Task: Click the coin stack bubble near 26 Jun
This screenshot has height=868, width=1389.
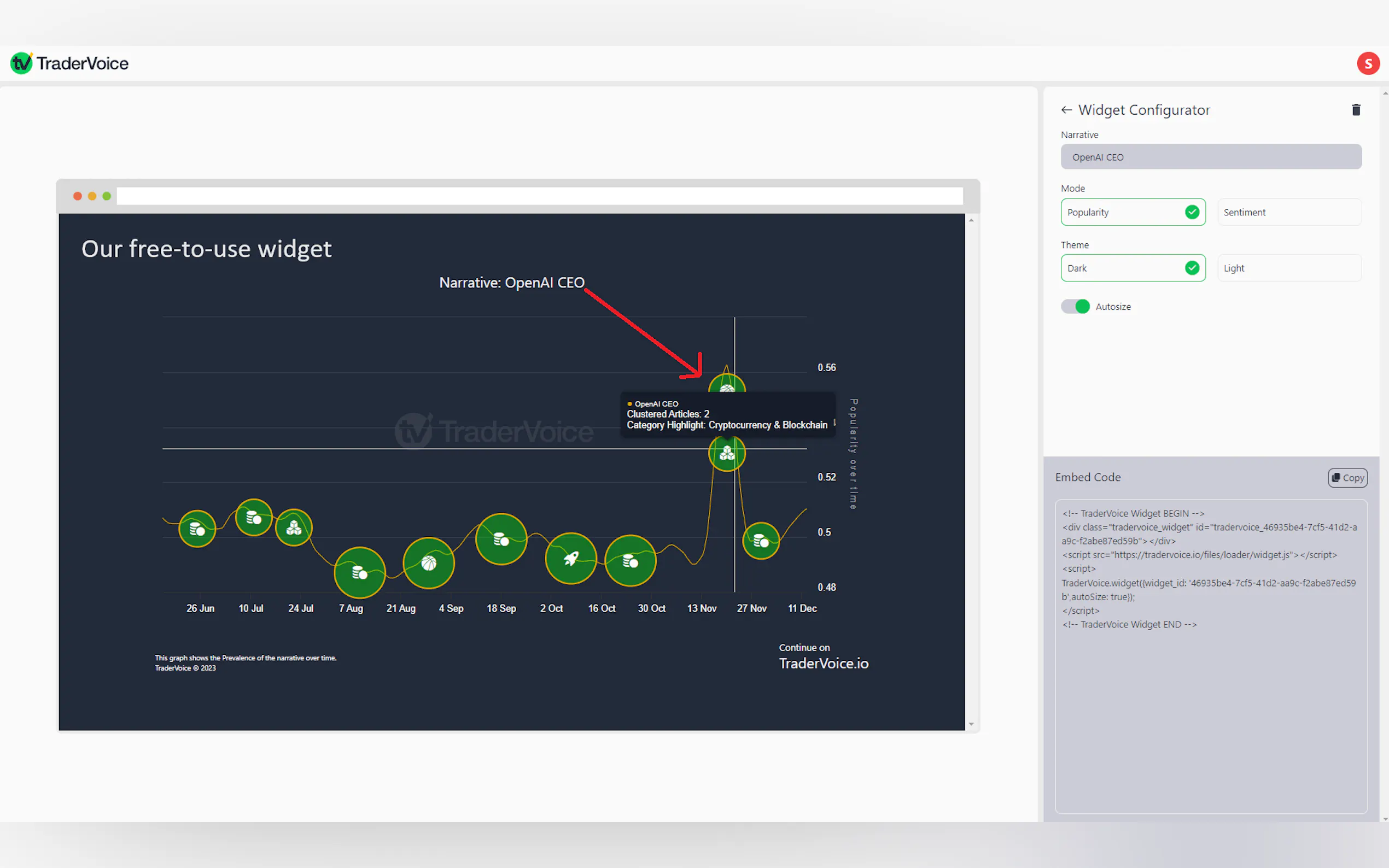Action: pos(197,529)
